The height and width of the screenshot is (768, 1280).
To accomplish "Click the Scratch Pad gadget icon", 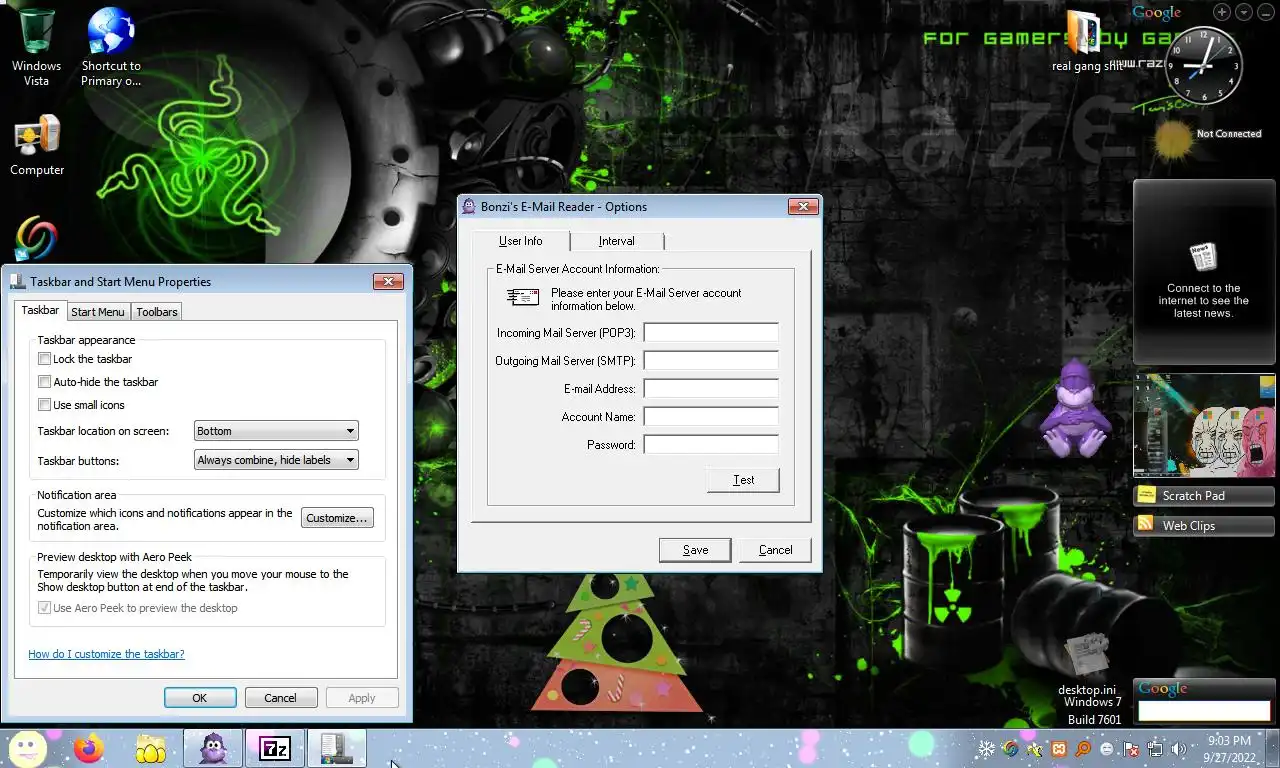I will click(1147, 495).
